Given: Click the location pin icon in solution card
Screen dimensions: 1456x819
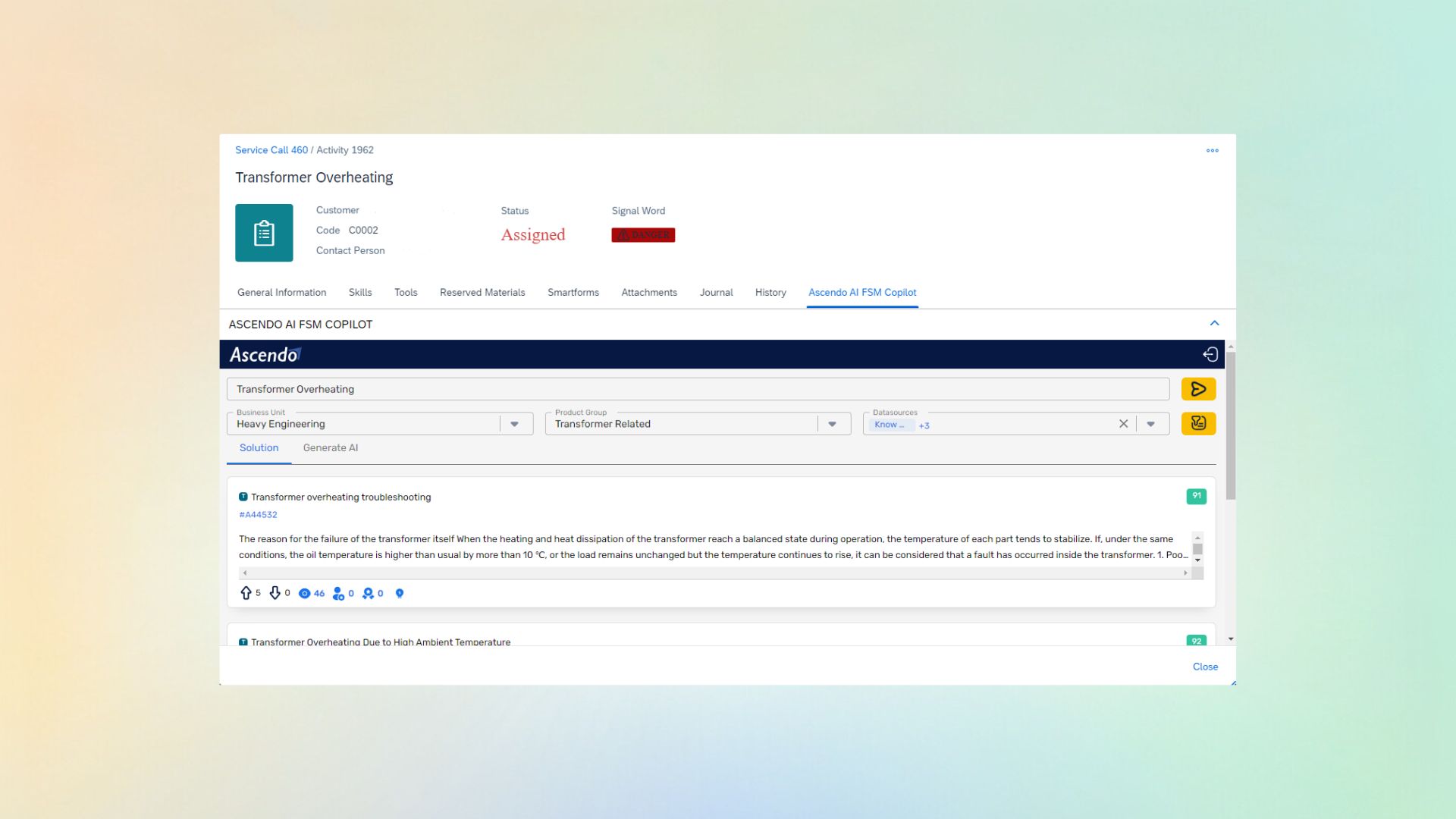Looking at the screenshot, I should pos(400,594).
